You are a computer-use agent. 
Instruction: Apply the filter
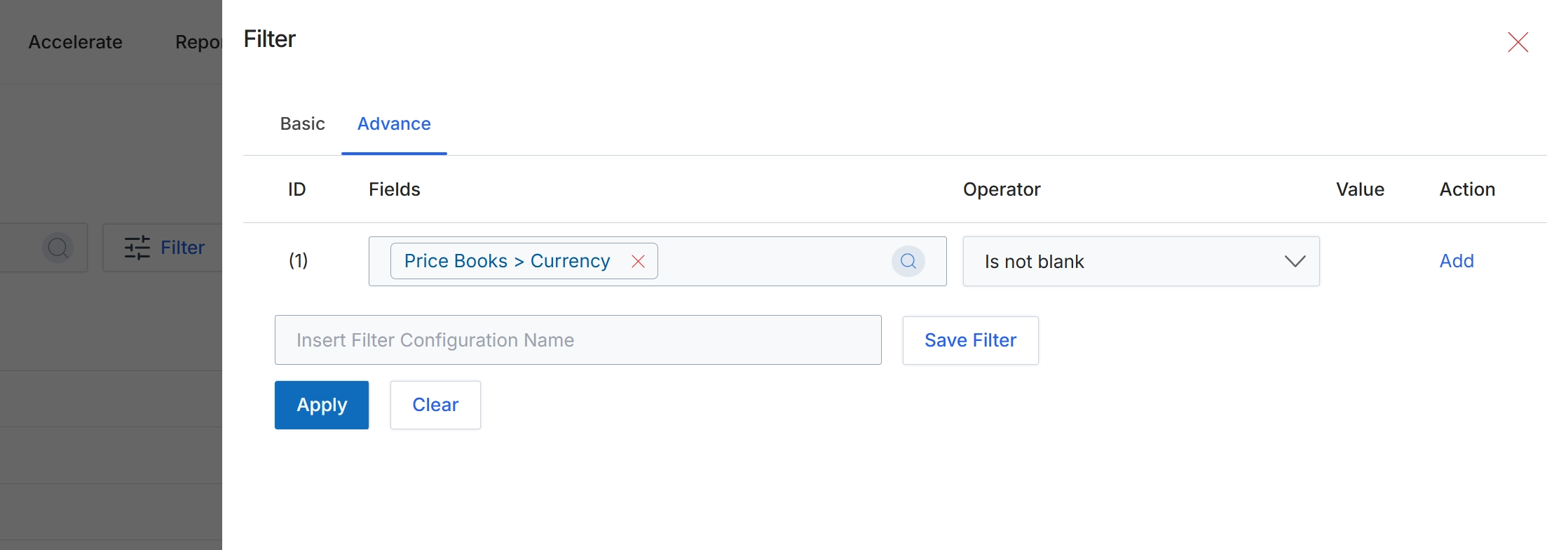tap(322, 405)
